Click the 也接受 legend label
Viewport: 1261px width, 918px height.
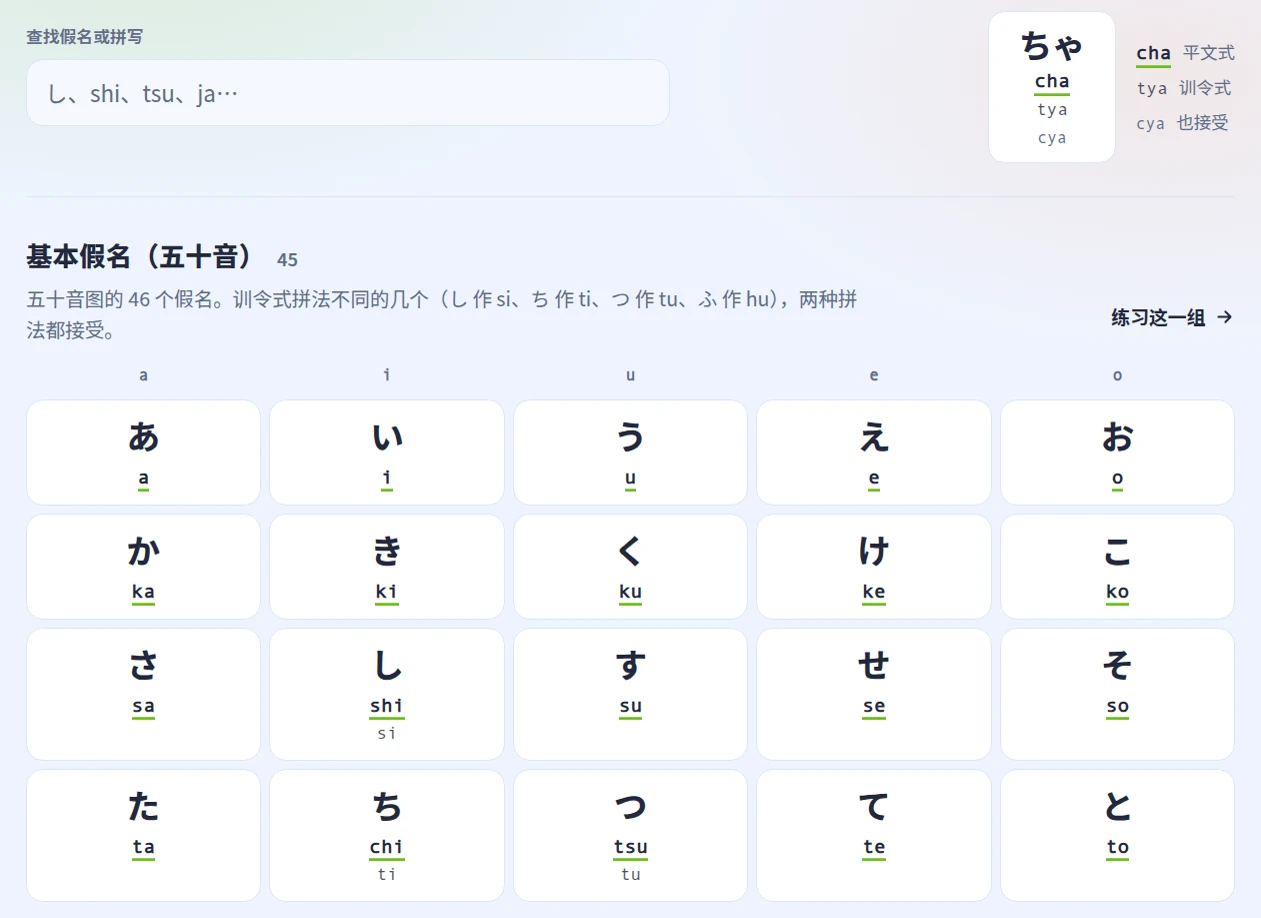pos(1203,123)
